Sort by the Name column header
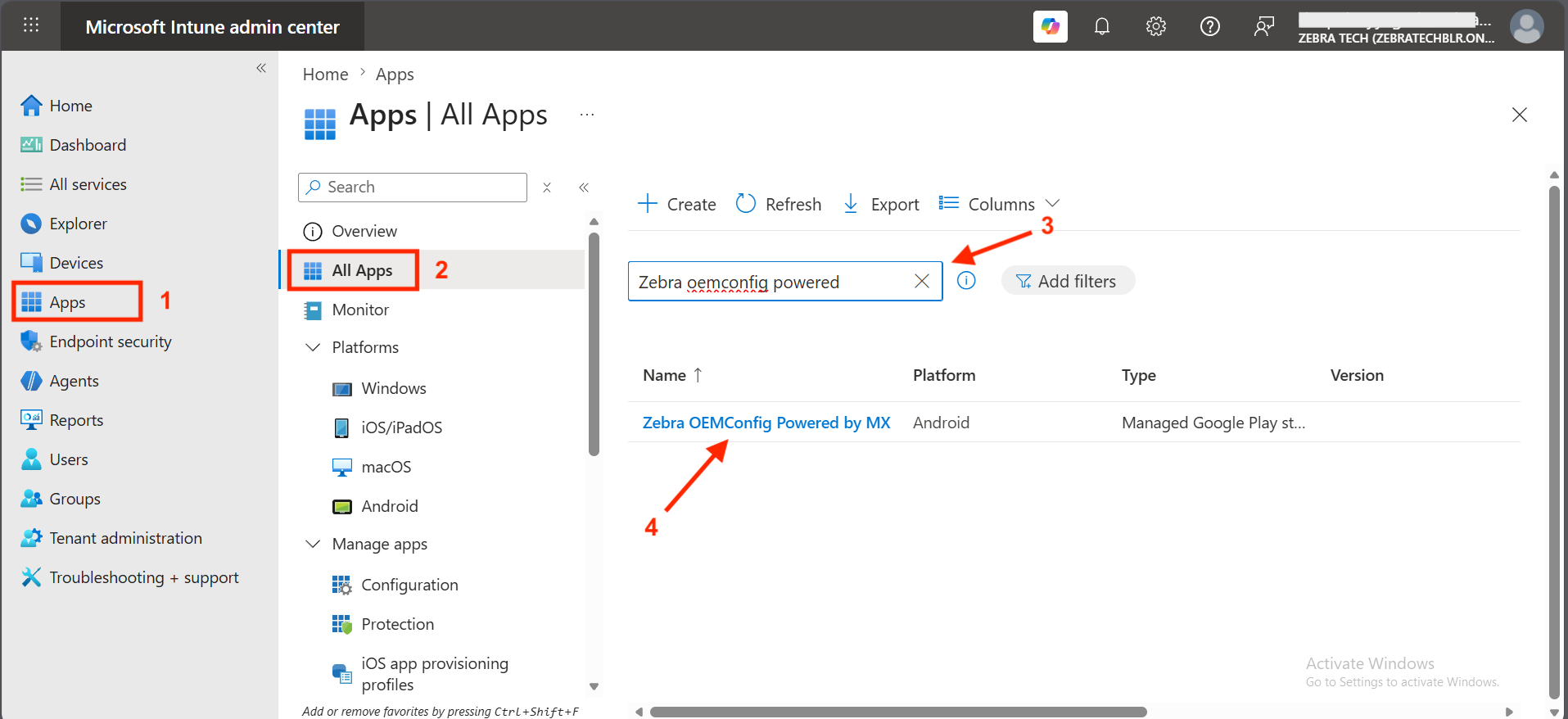 point(673,375)
